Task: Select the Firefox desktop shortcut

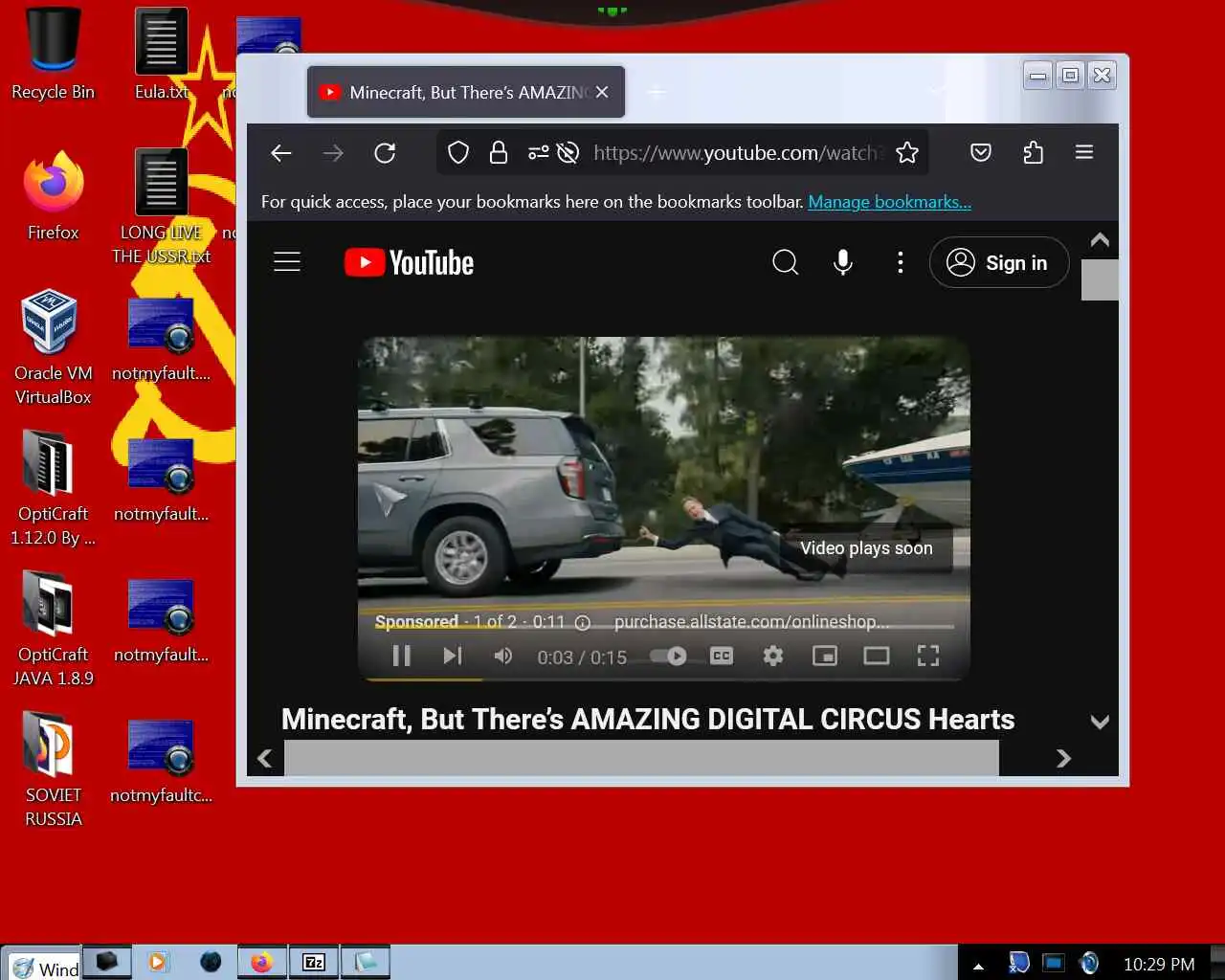Action: pos(54,194)
